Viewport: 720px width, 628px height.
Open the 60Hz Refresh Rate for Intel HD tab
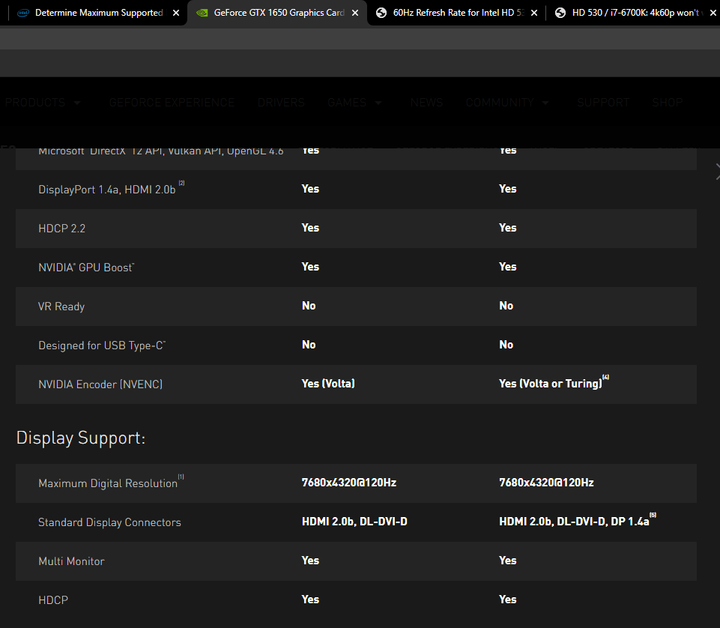457,13
